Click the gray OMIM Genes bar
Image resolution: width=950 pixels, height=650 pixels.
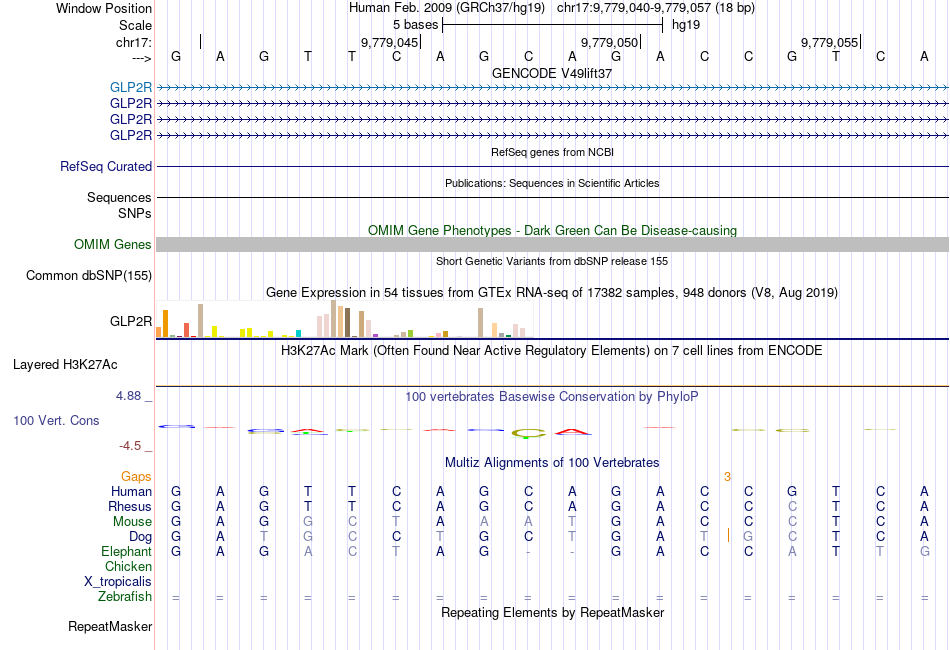click(x=552, y=245)
